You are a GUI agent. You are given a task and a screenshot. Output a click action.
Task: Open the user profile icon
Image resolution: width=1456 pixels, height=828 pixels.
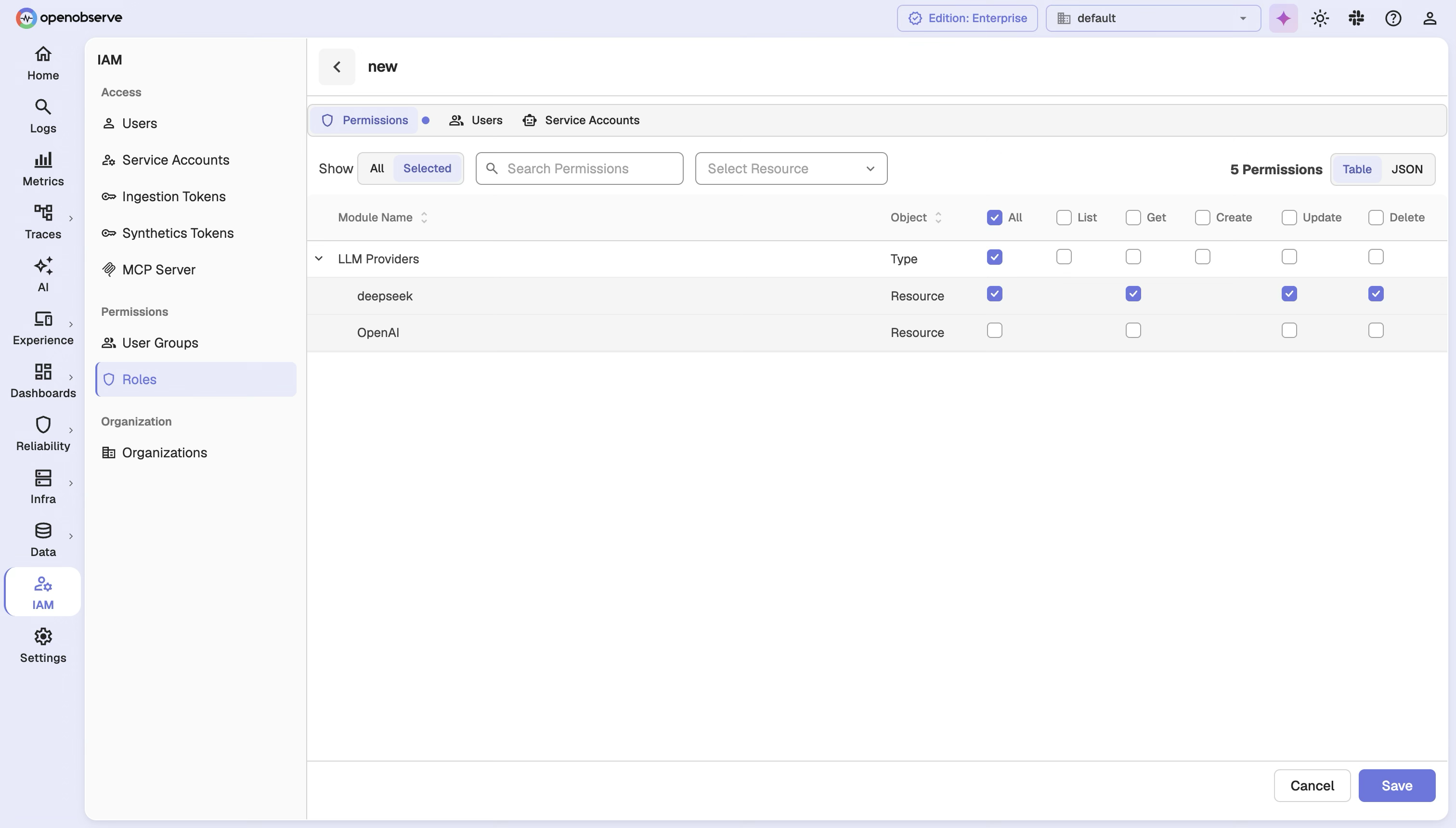pyautogui.click(x=1430, y=18)
